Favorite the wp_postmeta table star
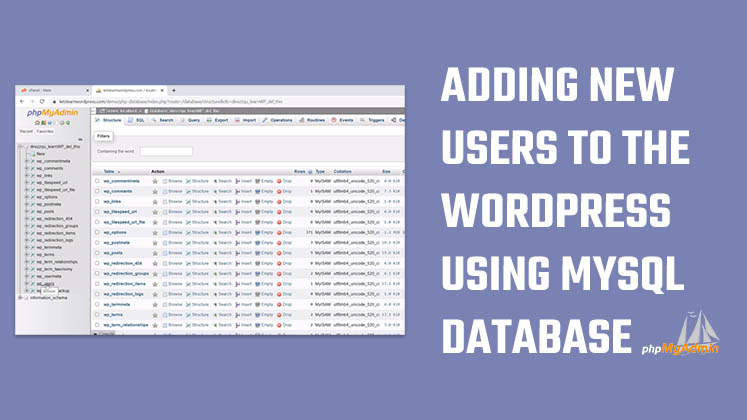Image resolution: width=747 pixels, height=420 pixels. tap(155, 243)
